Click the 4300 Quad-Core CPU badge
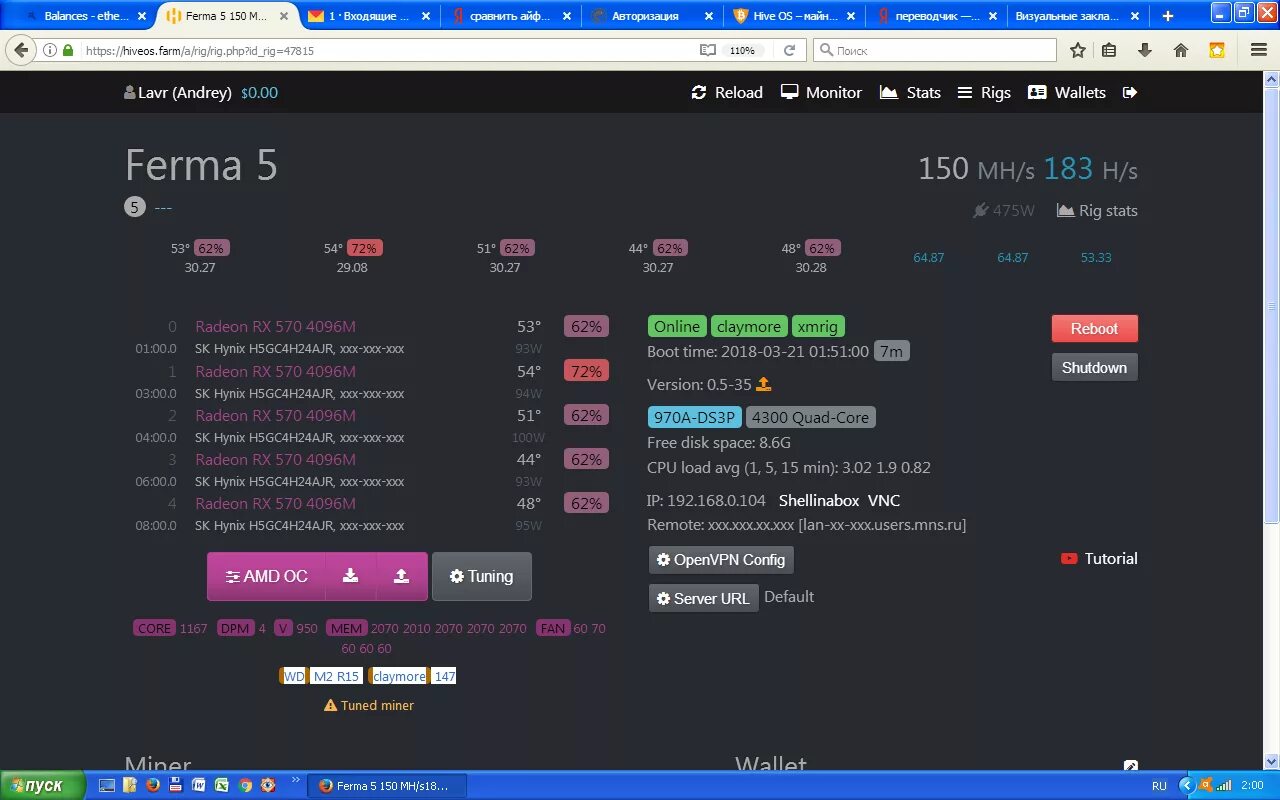 [810, 417]
